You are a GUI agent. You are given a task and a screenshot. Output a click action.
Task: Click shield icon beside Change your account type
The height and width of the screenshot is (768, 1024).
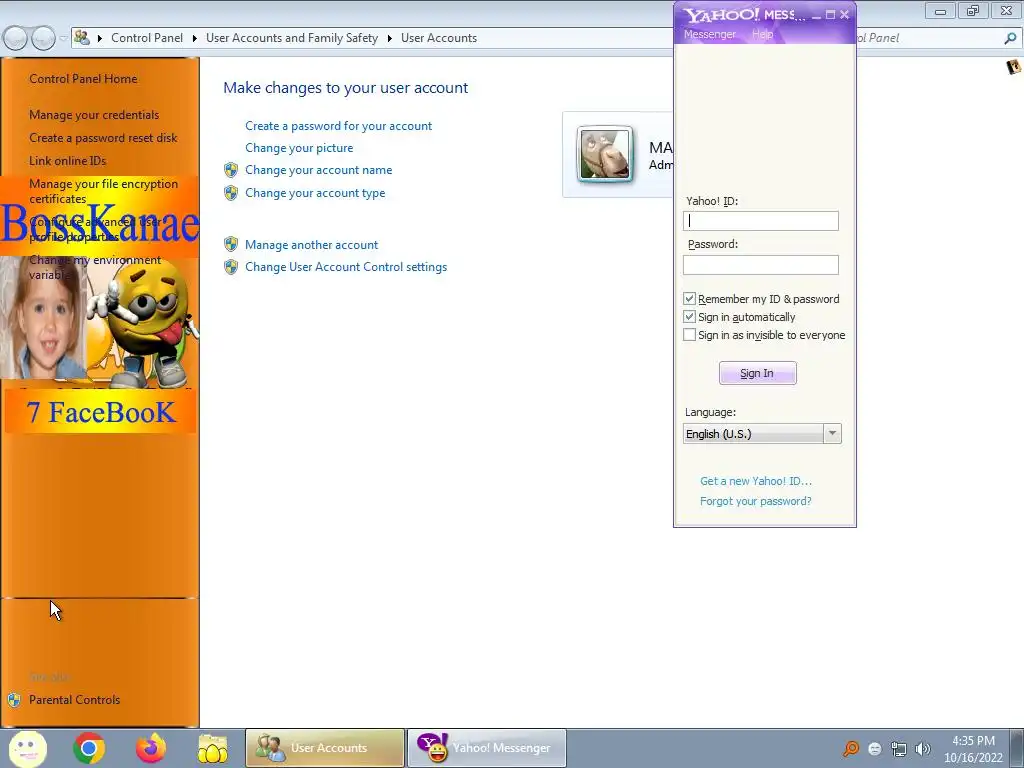[x=231, y=193]
